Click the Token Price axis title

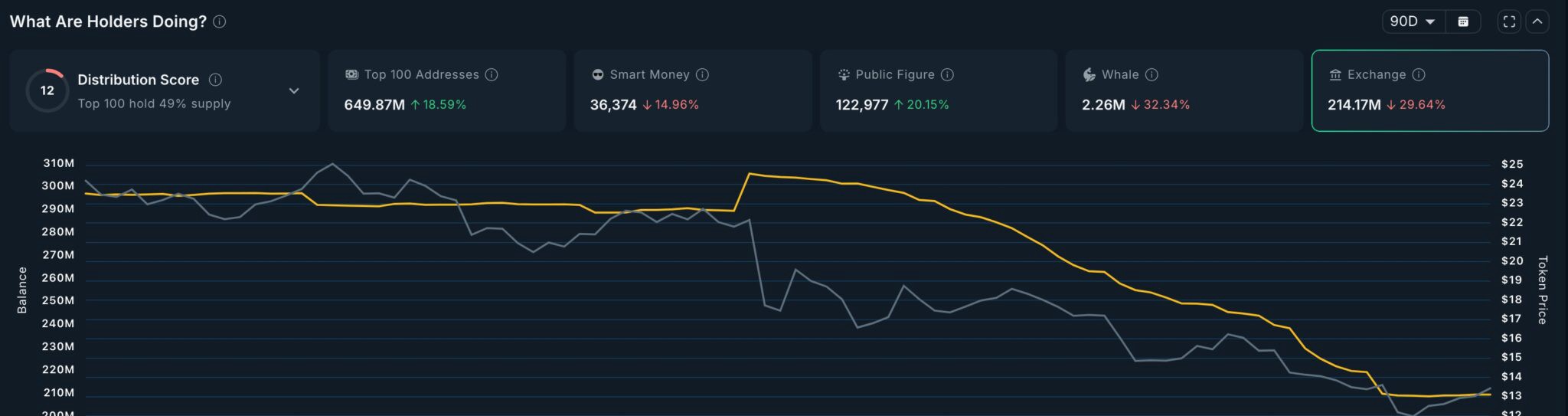click(1543, 290)
